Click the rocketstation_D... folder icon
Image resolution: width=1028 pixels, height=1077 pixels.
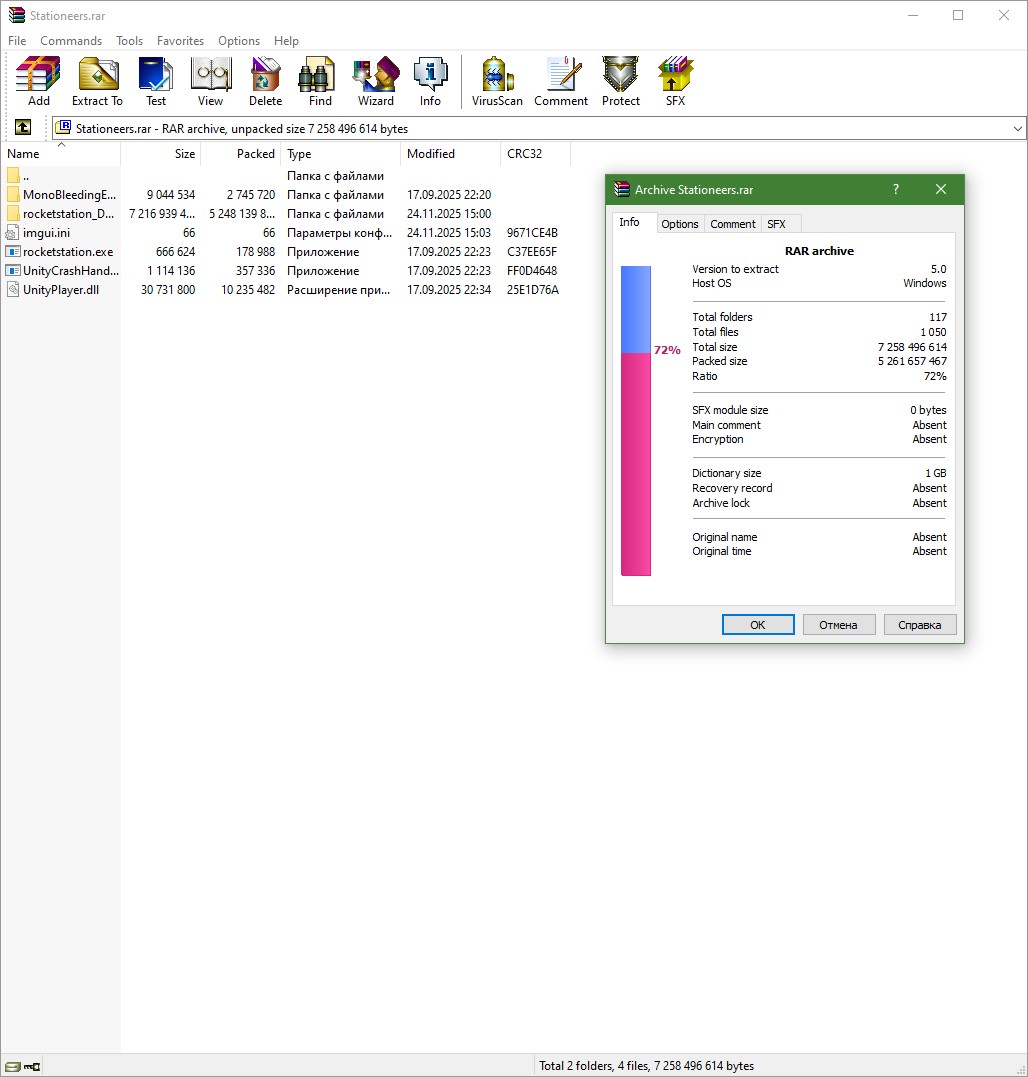13,214
